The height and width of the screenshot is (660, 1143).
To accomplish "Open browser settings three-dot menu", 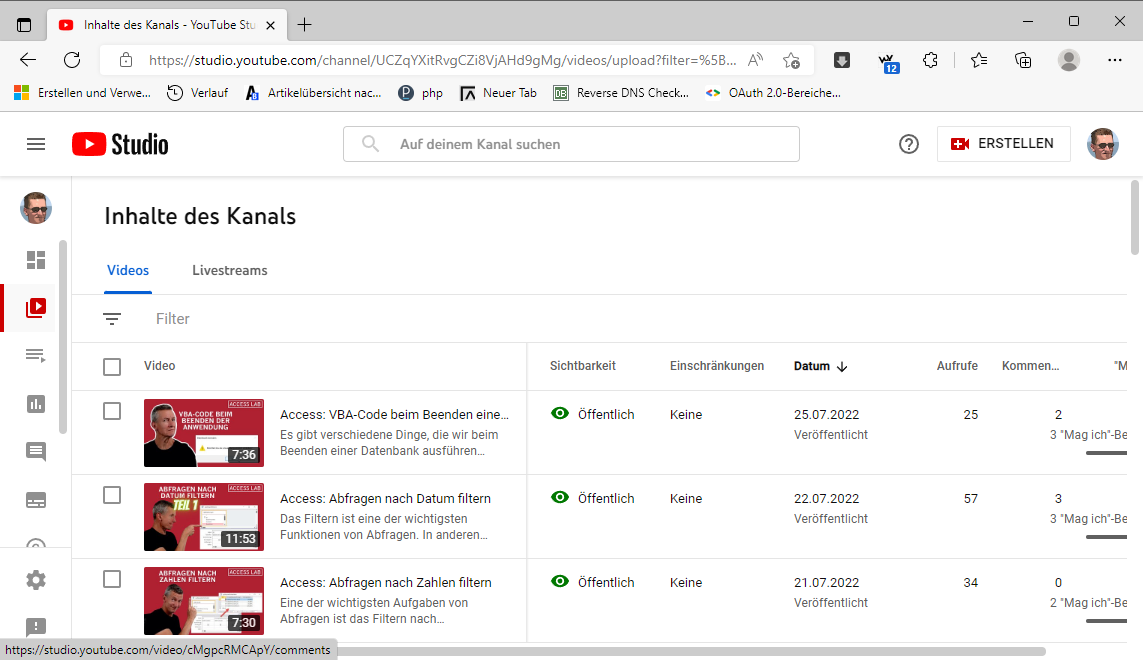I will coord(1115,60).
